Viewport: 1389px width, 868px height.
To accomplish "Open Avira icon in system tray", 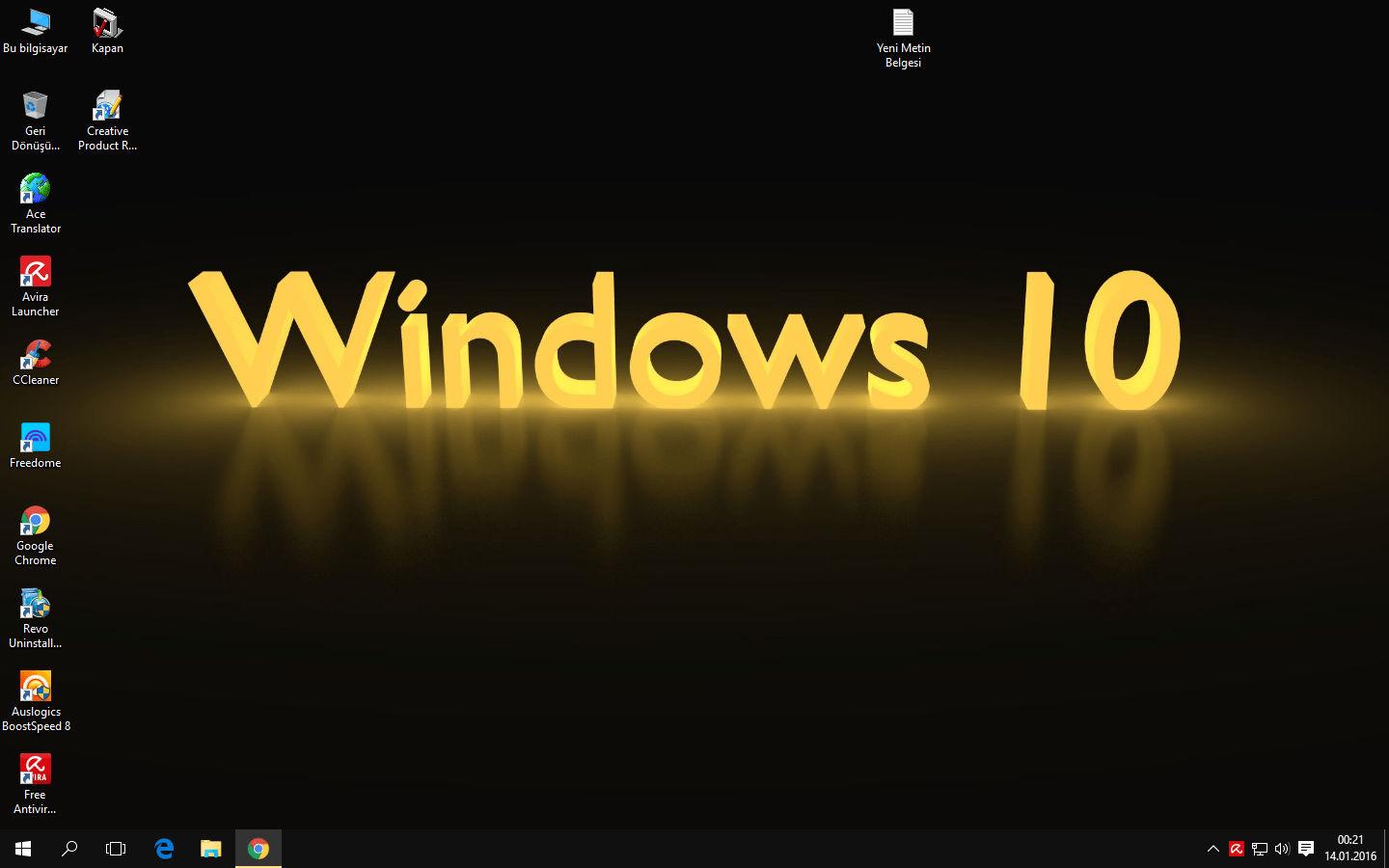I will click(x=1237, y=849).
